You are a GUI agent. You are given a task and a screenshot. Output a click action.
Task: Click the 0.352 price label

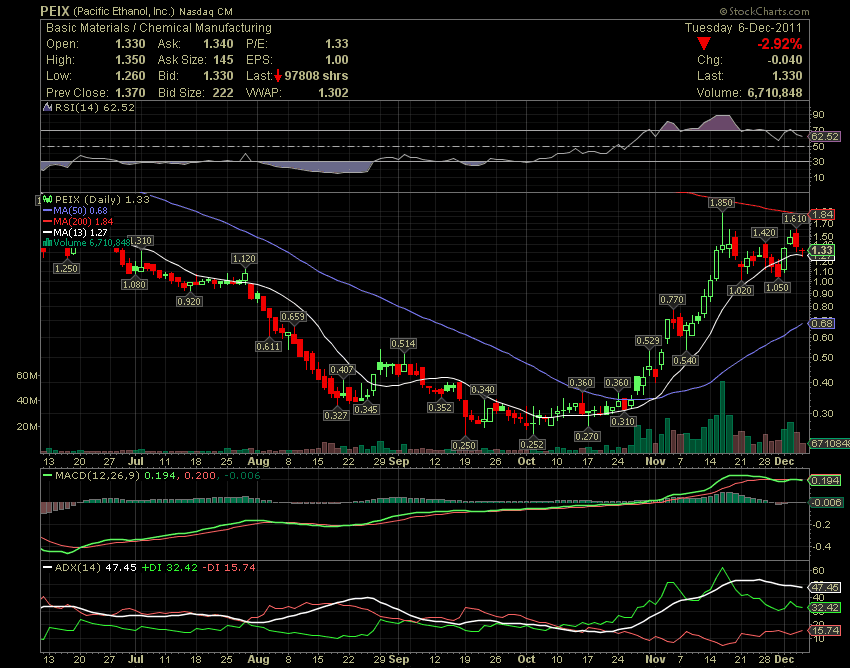[440, 407]
